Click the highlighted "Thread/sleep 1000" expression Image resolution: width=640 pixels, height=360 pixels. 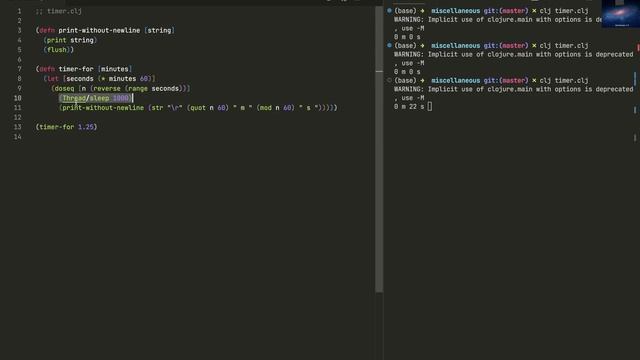point(96,98)
